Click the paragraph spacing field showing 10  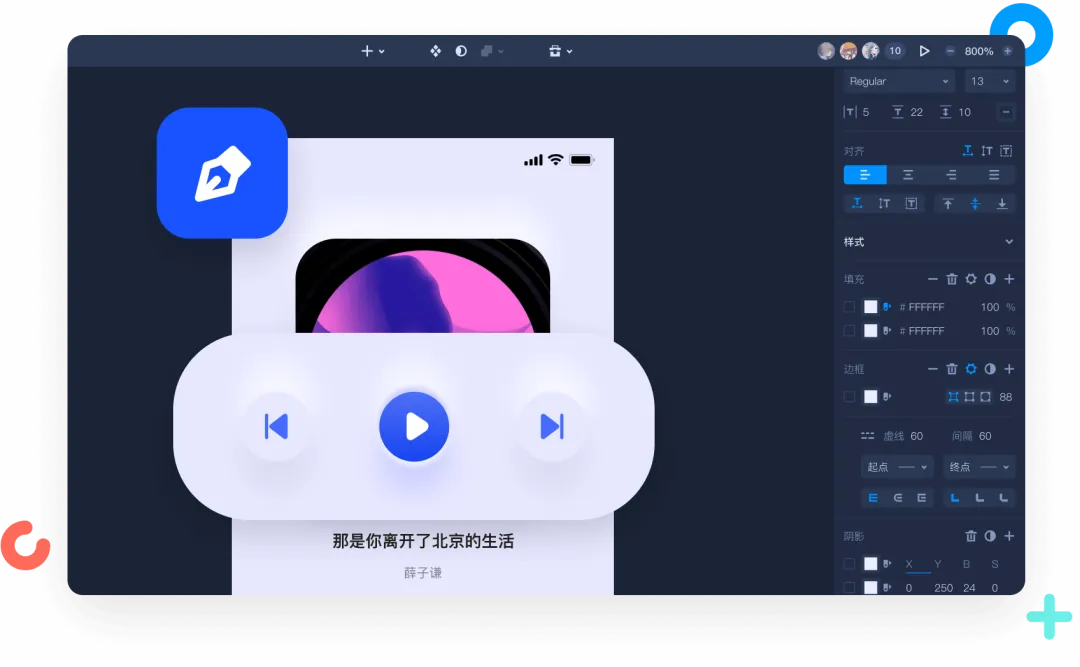956,112
